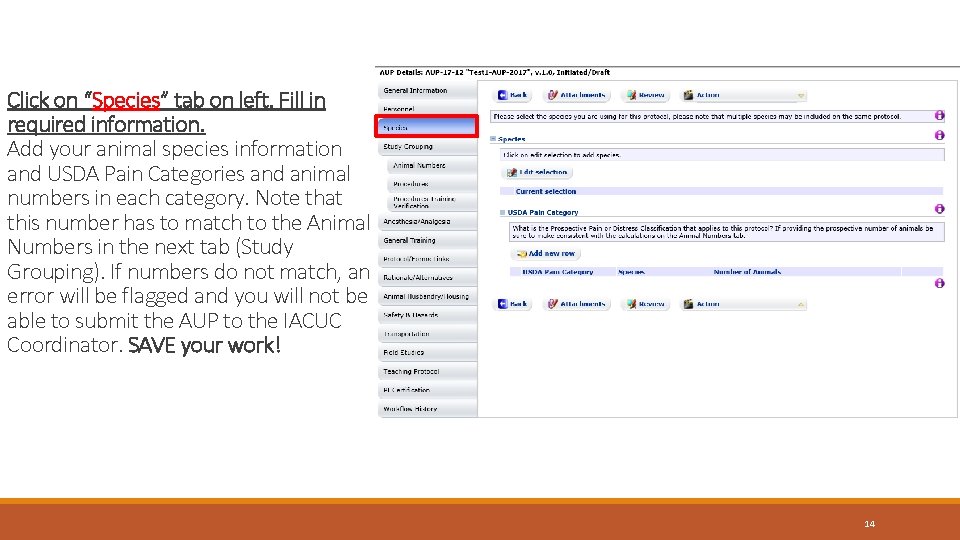
Task: Select the highlighted Species tab
Action: [x=427, y=127]
